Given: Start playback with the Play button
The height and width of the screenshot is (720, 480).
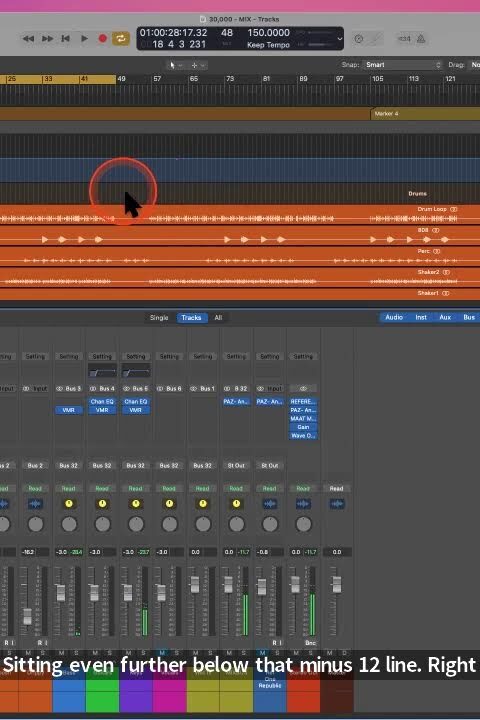Looking at the screenshot, I should 84,39.
